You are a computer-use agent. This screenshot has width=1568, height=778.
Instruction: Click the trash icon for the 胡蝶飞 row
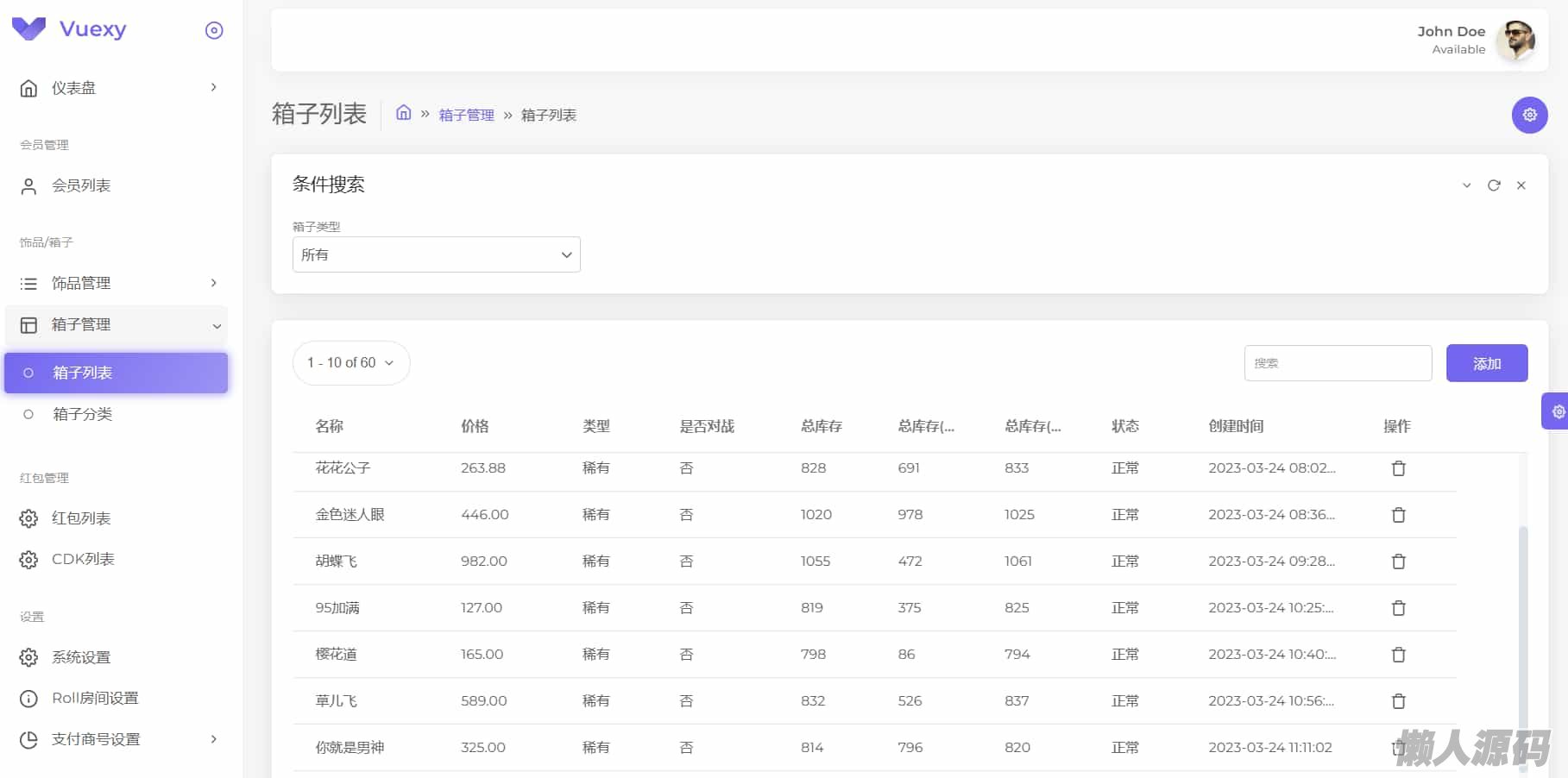[1398, 562]
